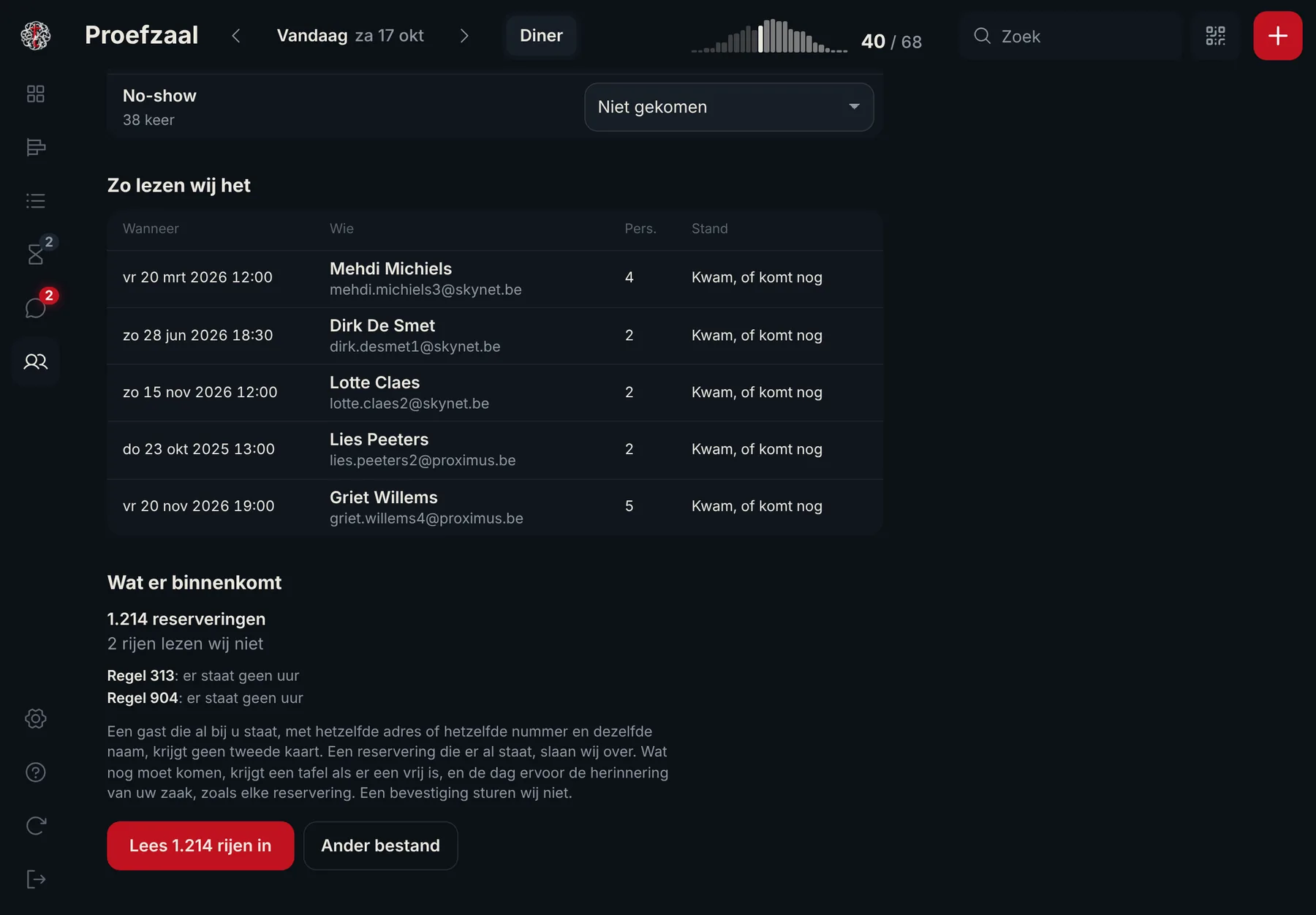Select the Dirk De Smet name
1316x915 pixels.
[382, 325]
